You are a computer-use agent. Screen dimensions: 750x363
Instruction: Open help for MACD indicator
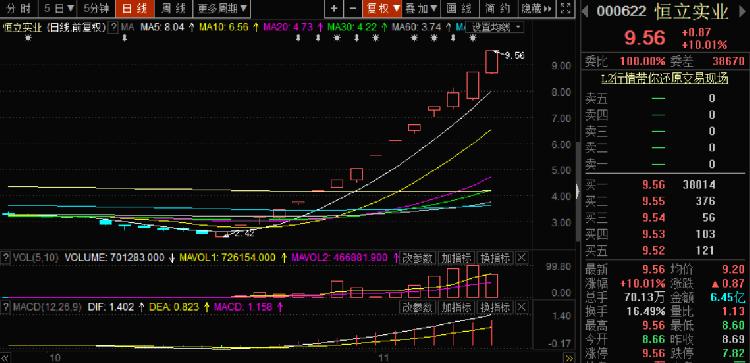(x=5, y=307)
